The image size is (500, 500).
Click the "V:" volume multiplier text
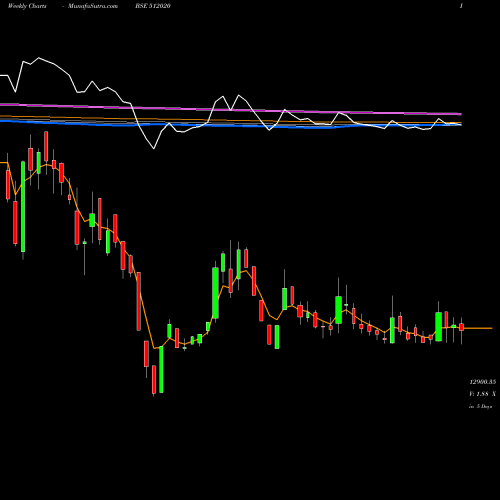click(482, 394)
